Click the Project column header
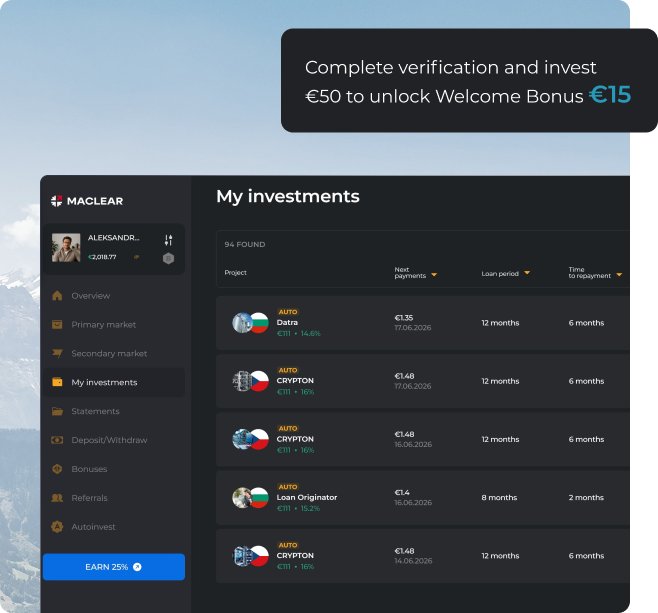This screenshot has height=613, width=658. pyautogui.click(x=235, y=273)
